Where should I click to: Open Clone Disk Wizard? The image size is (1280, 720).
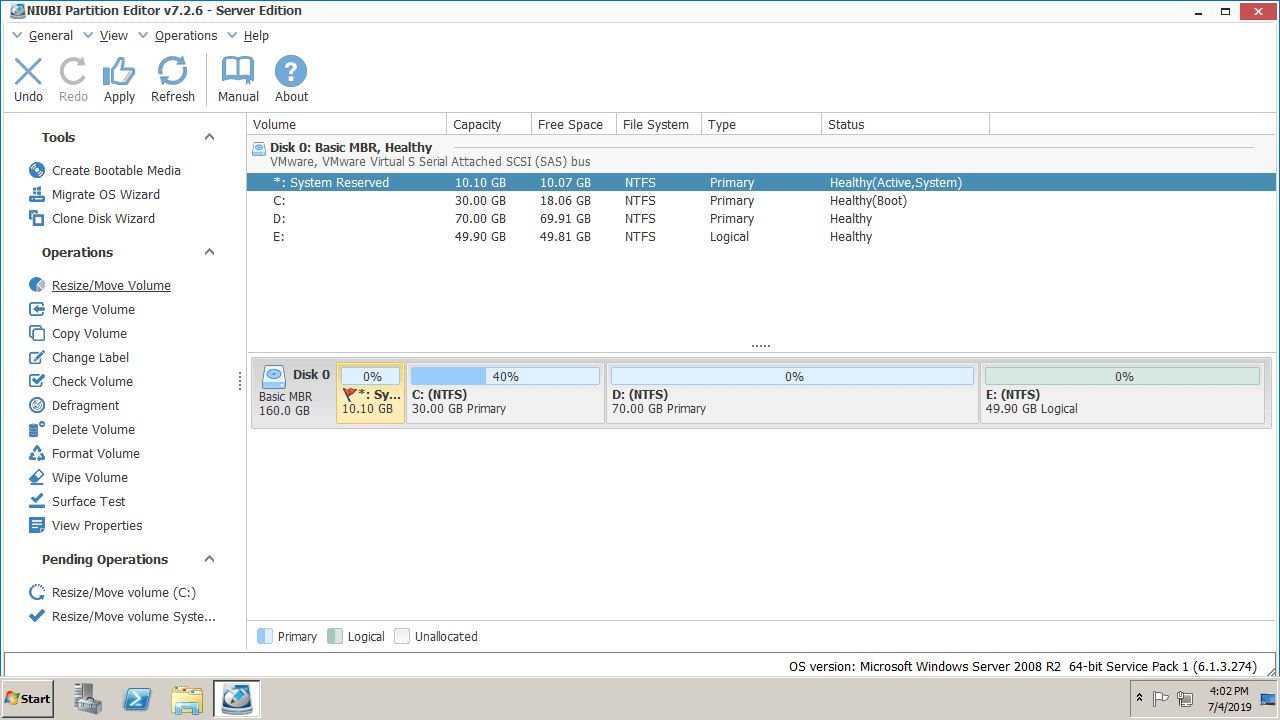pos(103,219)
